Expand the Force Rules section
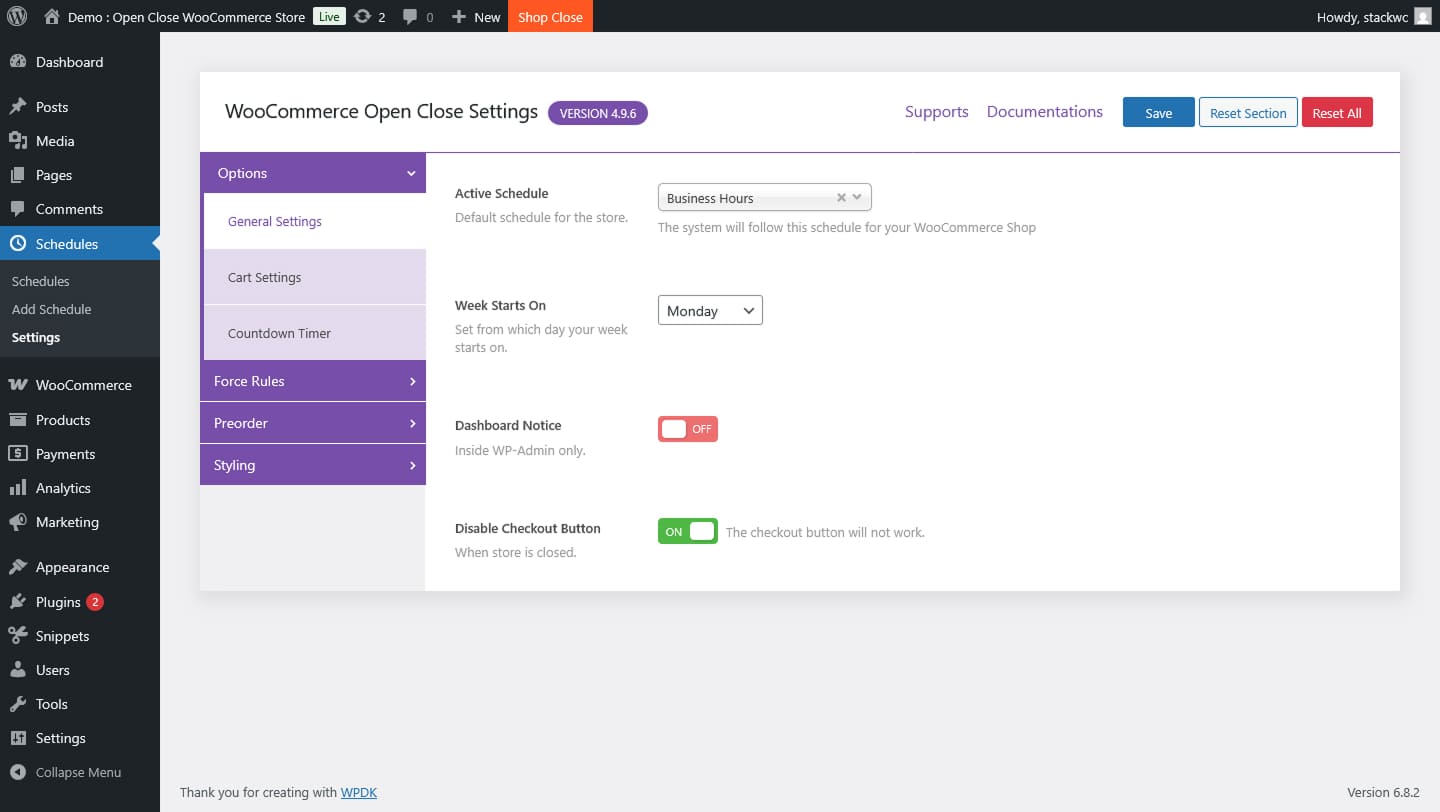This screenshot has width=1440, height=812. pyautogui.click(x=313, y=381)
